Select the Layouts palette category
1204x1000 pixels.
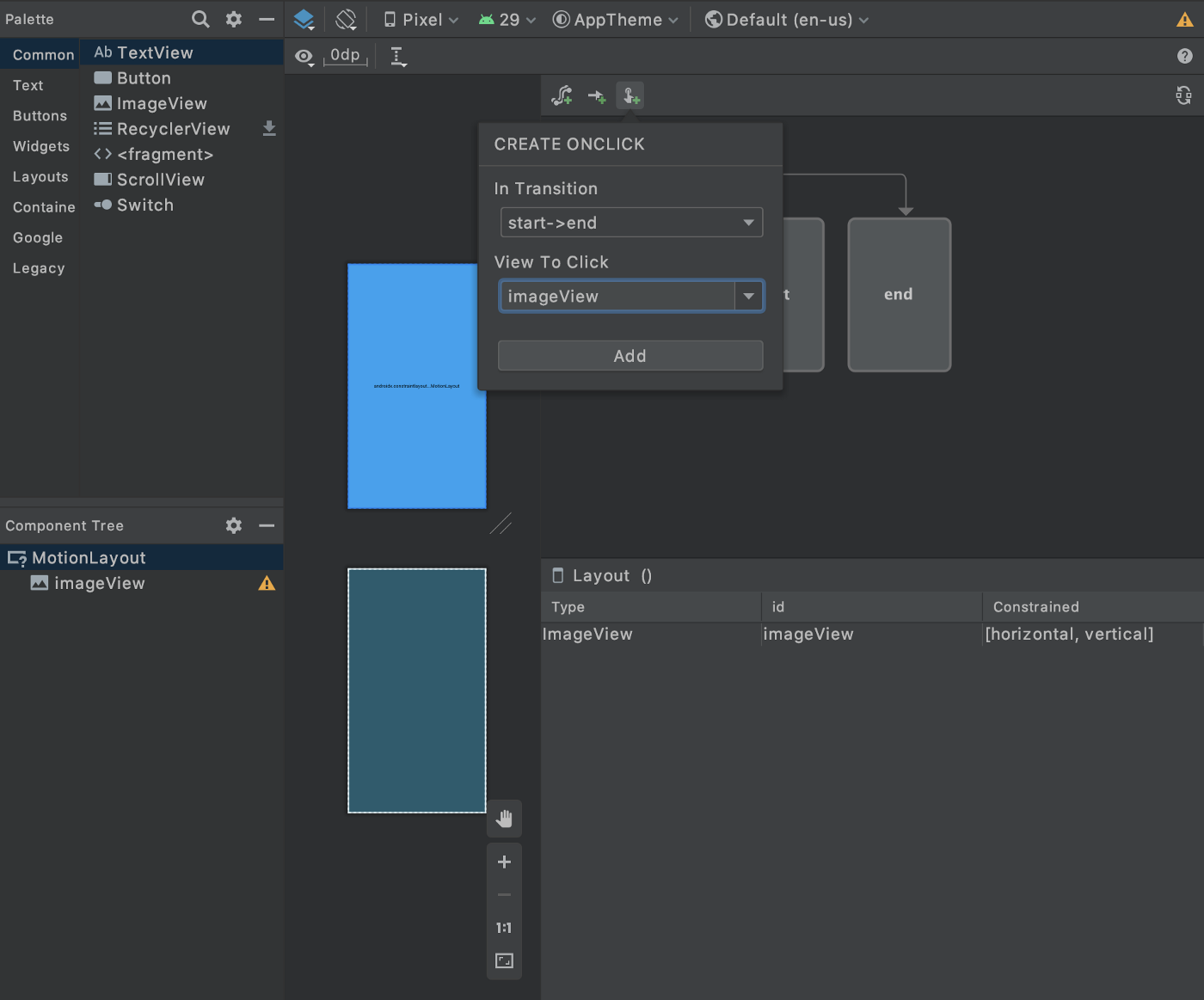40,177
